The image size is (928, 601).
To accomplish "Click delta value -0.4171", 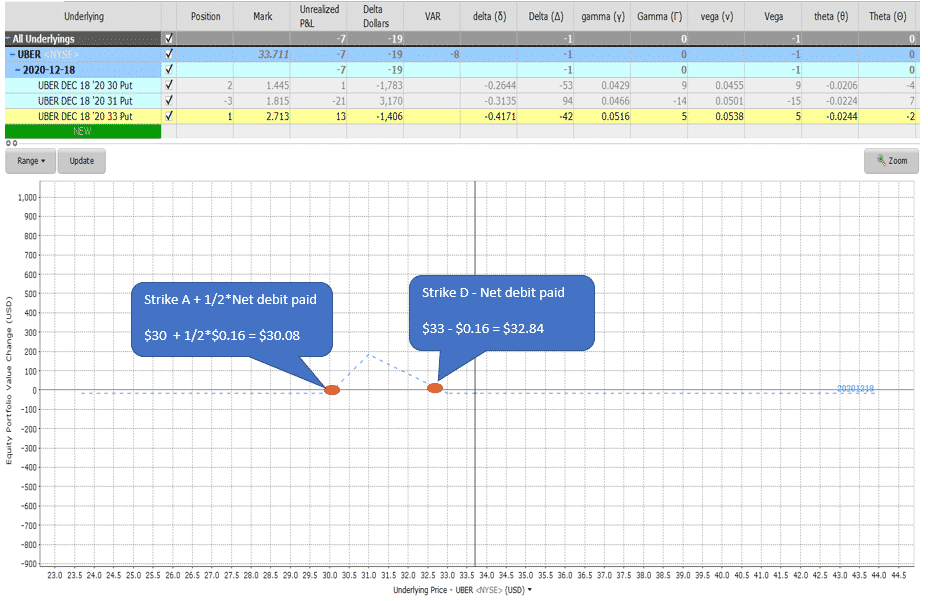I will pyautogui.click(x=501, y=117).
